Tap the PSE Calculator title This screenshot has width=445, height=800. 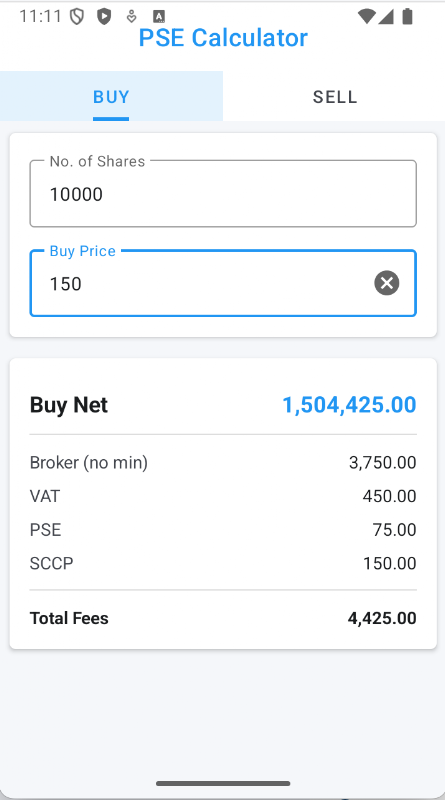[x=223, y=38]
